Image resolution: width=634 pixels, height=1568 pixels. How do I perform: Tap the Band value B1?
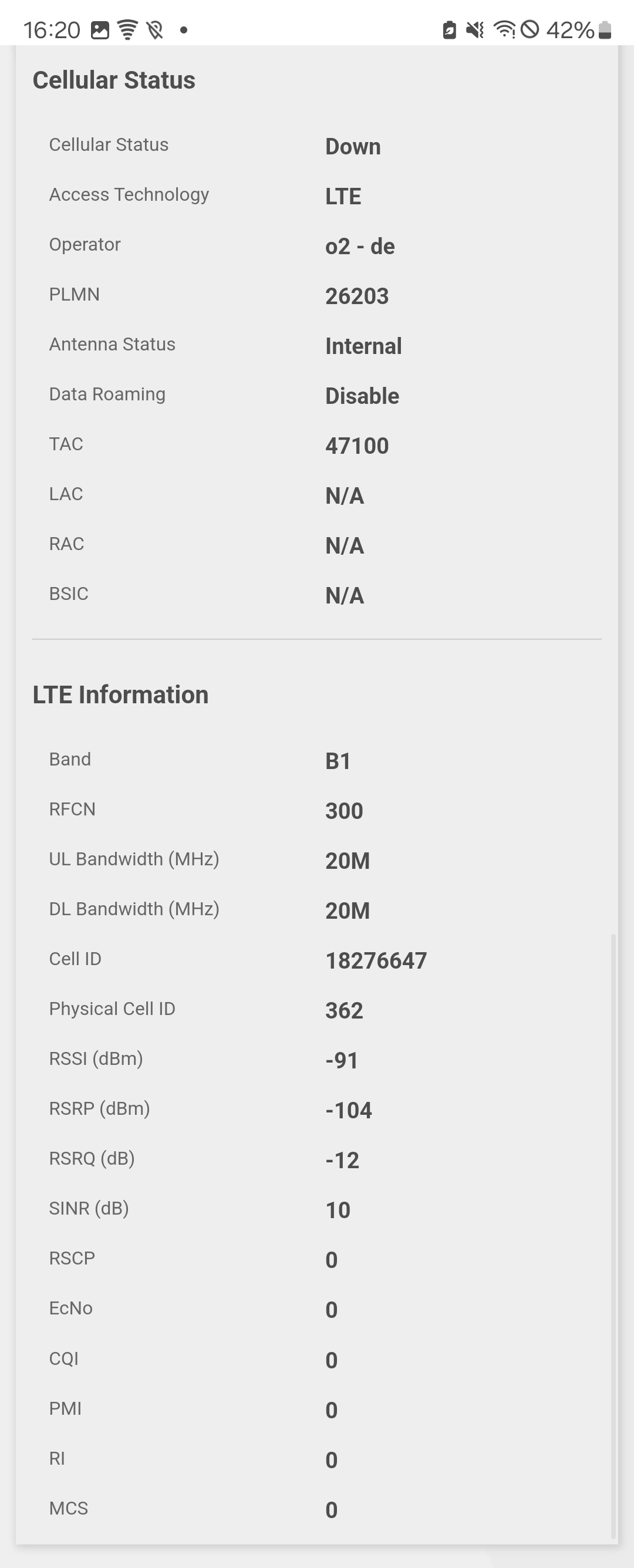tap(338, 761)
